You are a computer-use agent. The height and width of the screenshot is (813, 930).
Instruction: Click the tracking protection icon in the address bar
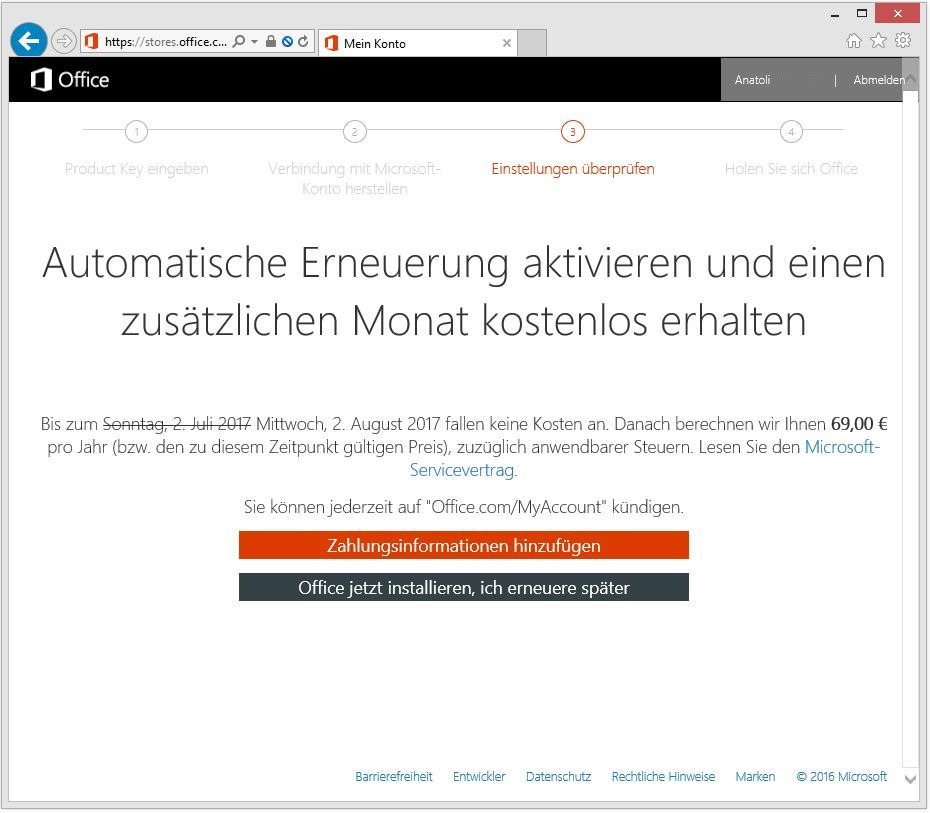[x=288, y=40]
